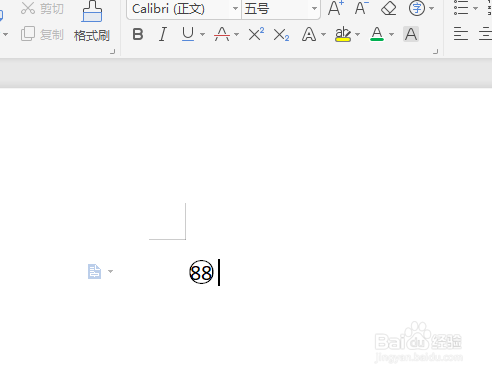The height and width of the screenshot is (375, 492).
Task: Open text effects dropdown arrow
Action: (x=323, y=34)
